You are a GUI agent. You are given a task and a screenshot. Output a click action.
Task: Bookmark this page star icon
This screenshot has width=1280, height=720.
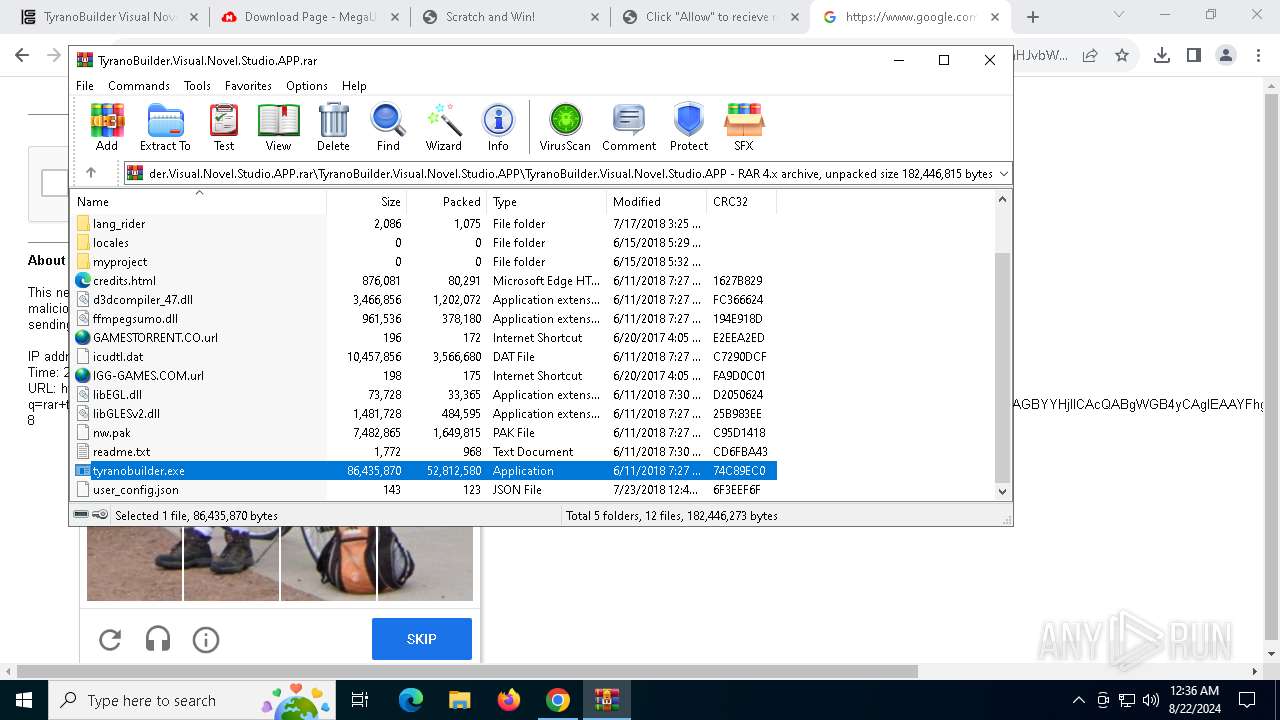[x=1122, y=56]
